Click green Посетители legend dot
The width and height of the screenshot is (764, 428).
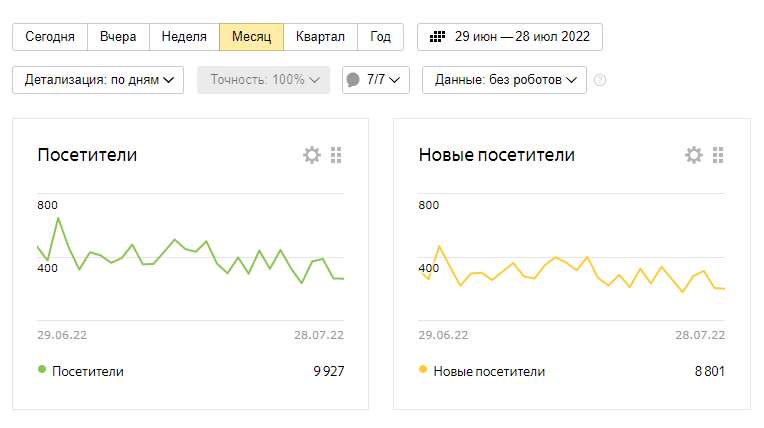[42, 370]
